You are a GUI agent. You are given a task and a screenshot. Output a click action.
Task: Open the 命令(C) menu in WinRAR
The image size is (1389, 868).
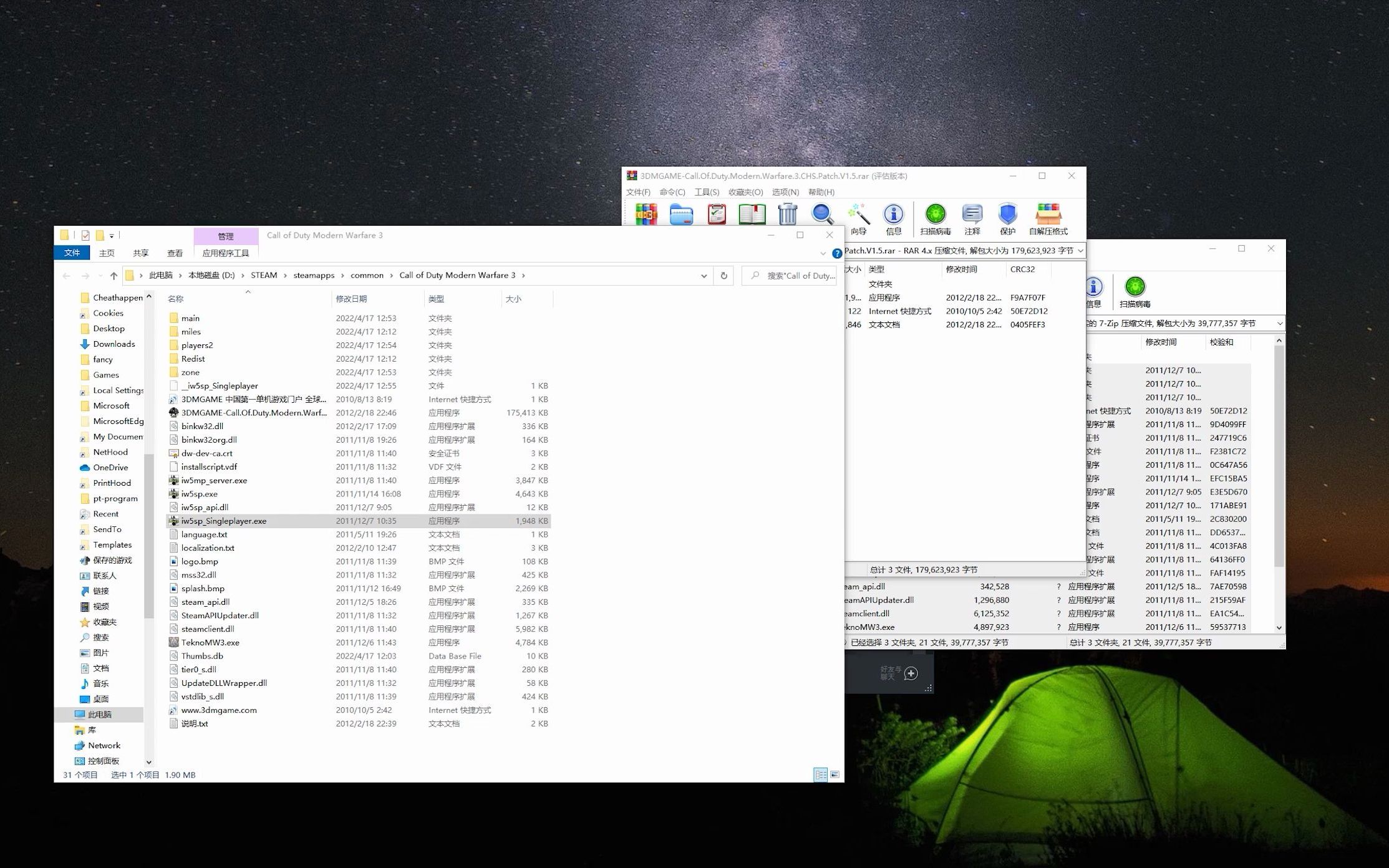pos(672,192)
